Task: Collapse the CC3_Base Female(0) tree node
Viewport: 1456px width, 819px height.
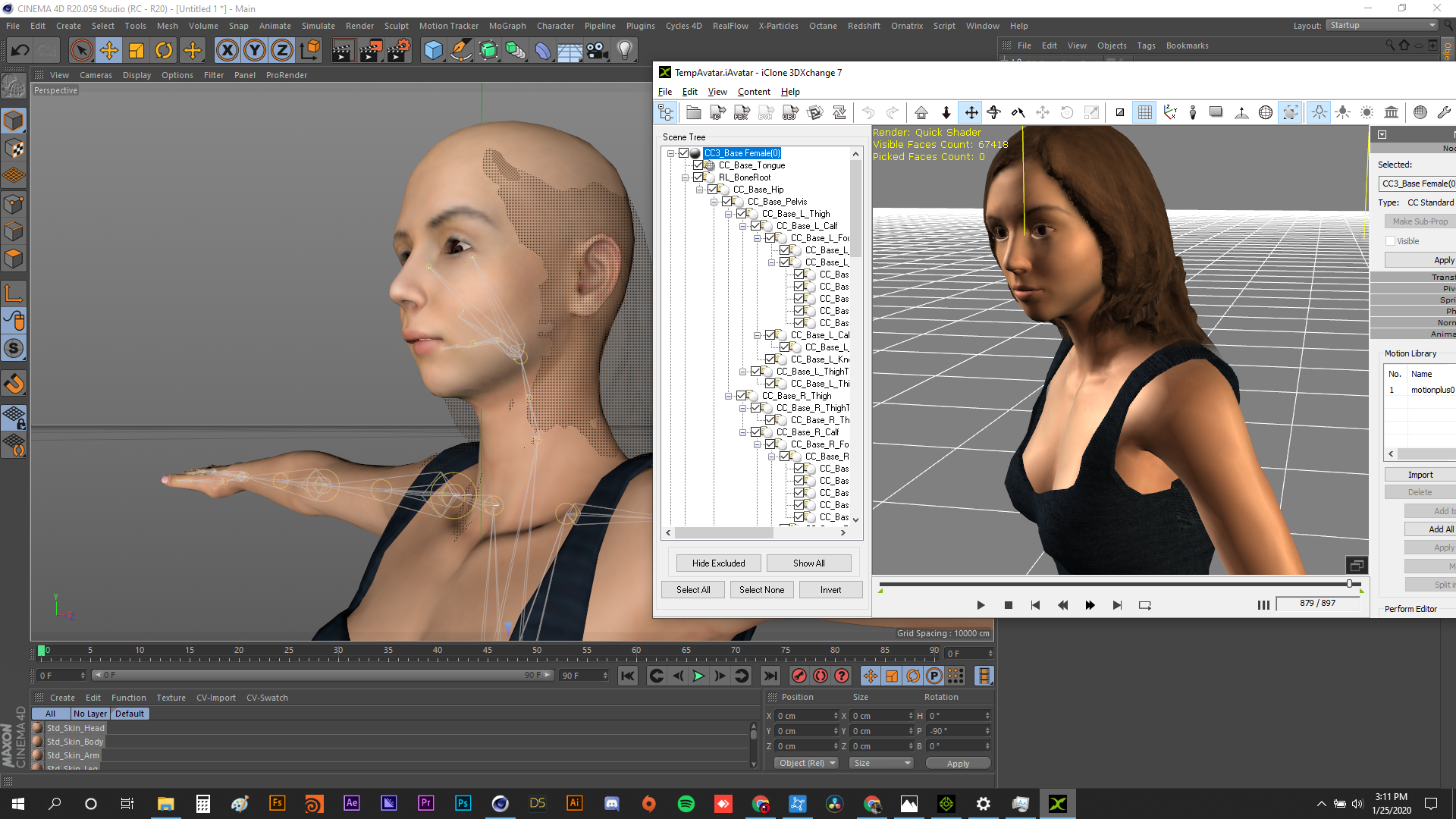Action: tap(670, 153)
